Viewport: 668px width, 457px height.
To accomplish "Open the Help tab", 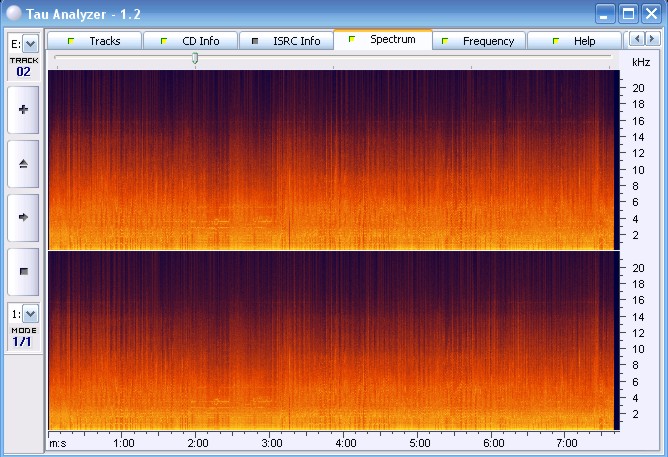I will click(575, 41).
